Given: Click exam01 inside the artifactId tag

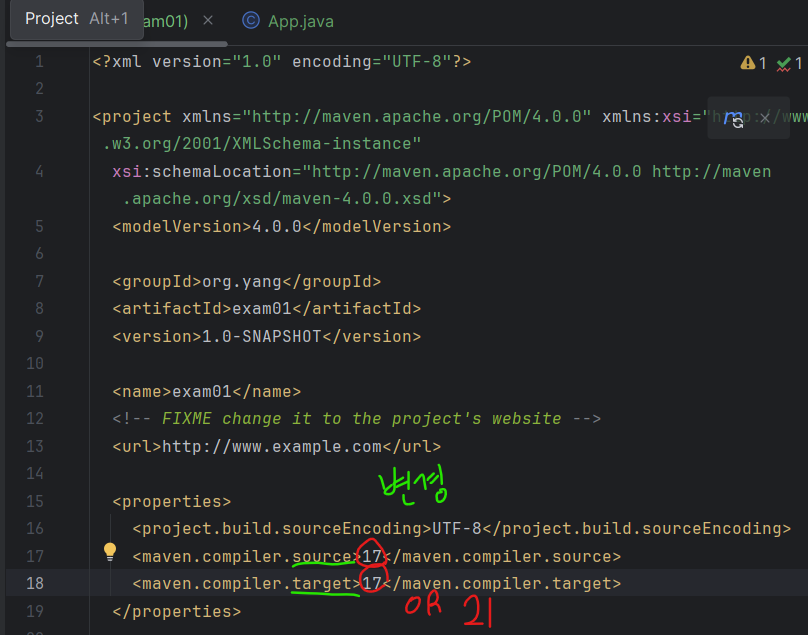Looking at the screenshot, I should (262, 309).
